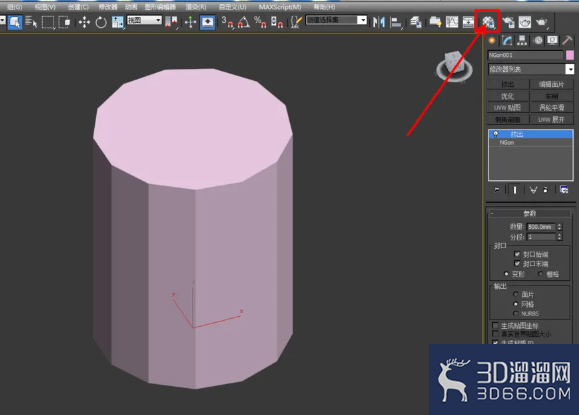
Task: Activate the Select and Rotate tool
Action: [101, 22]
